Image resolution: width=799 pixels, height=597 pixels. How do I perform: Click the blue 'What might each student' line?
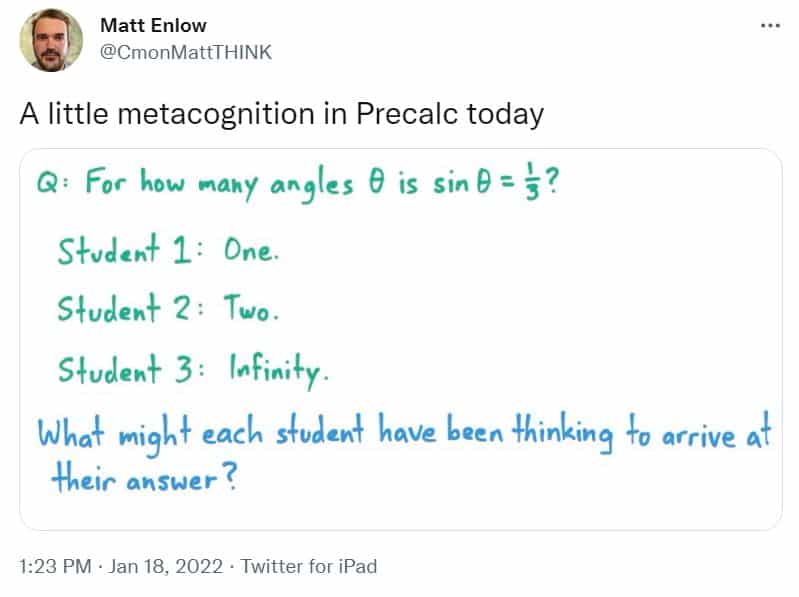404,433
